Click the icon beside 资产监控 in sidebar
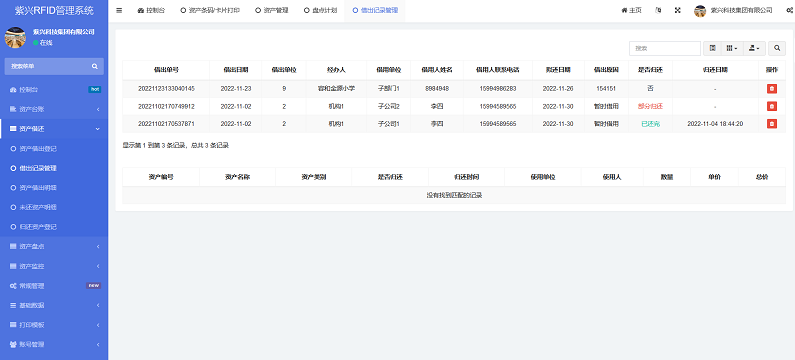 13,266
